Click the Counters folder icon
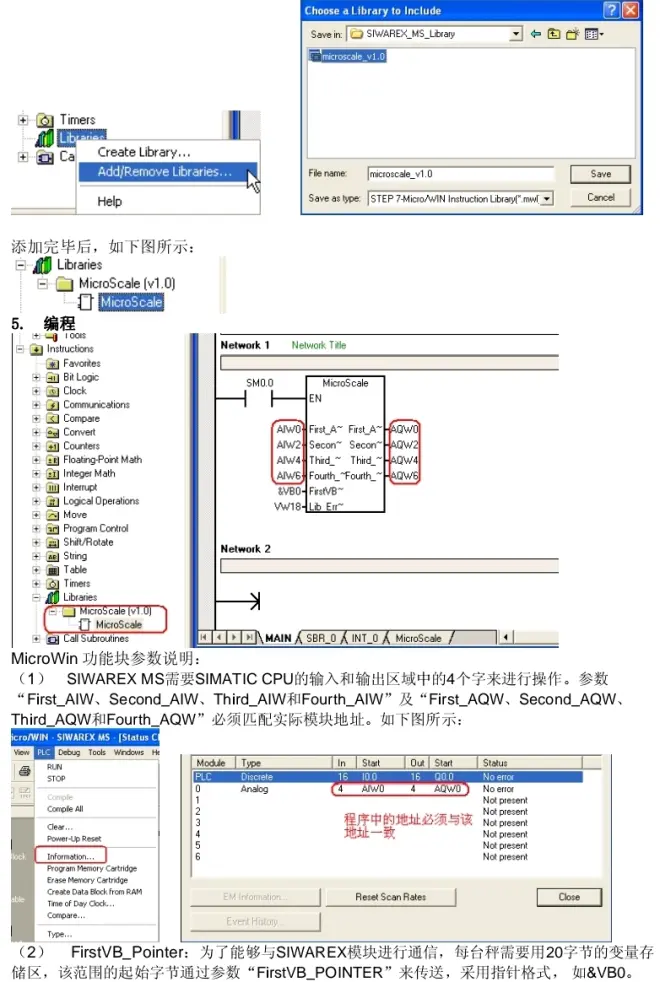660x982 pixels. [x=53, y=446]
